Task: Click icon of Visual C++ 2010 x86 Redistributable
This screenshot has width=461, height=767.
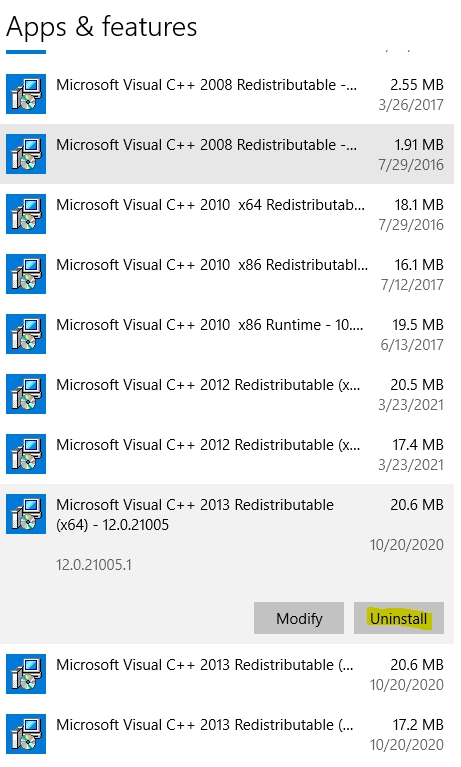Action: [x=26, y=274]
